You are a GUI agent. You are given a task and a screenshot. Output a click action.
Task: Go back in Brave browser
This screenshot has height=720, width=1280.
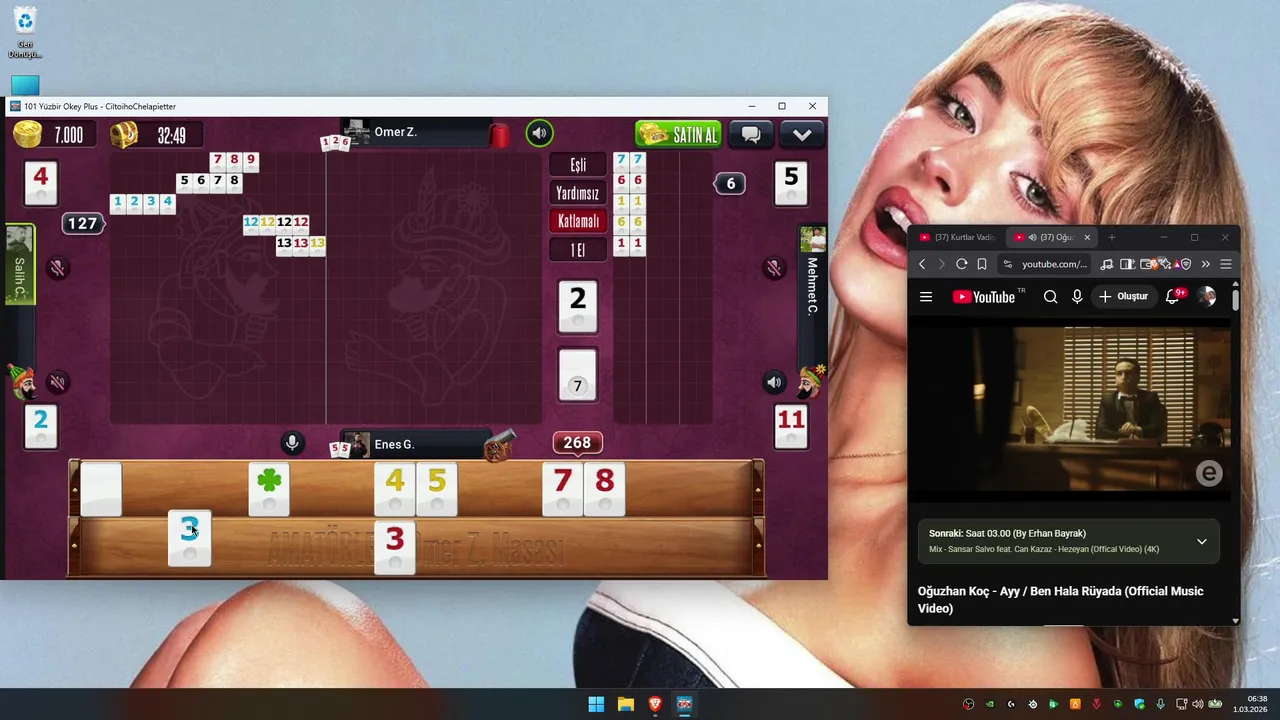pyautogui.click(x=922, y=264)
